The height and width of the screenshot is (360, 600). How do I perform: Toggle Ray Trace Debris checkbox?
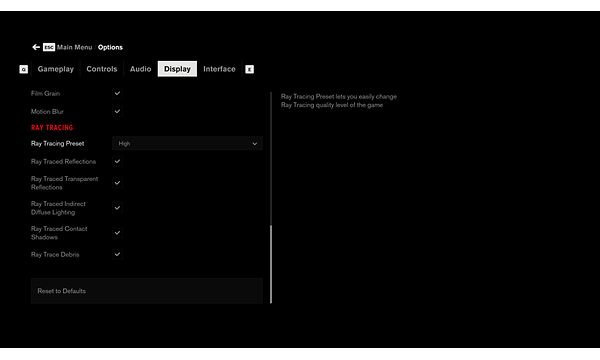pyautogui.click(x=117, y=254)
